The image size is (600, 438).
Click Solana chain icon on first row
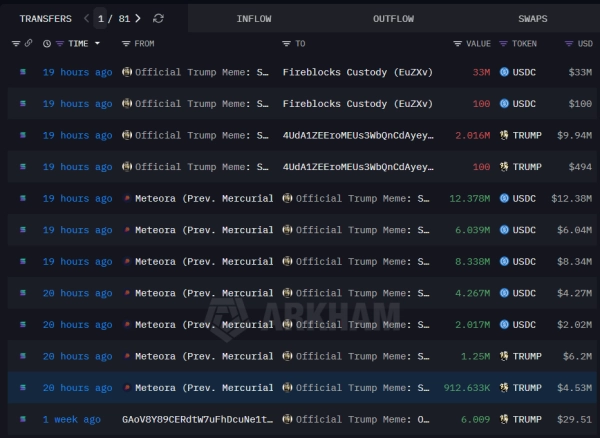point(23,72)
